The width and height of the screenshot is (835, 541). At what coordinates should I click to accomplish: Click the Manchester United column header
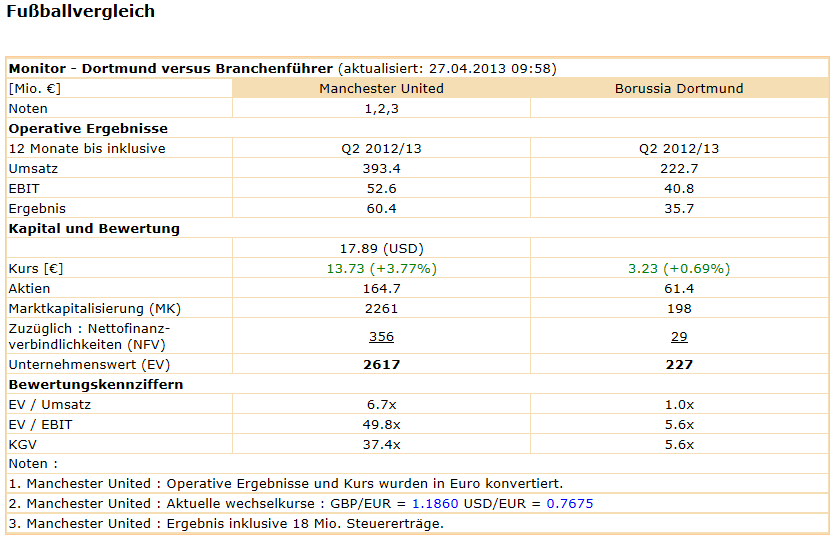(381, 88)
